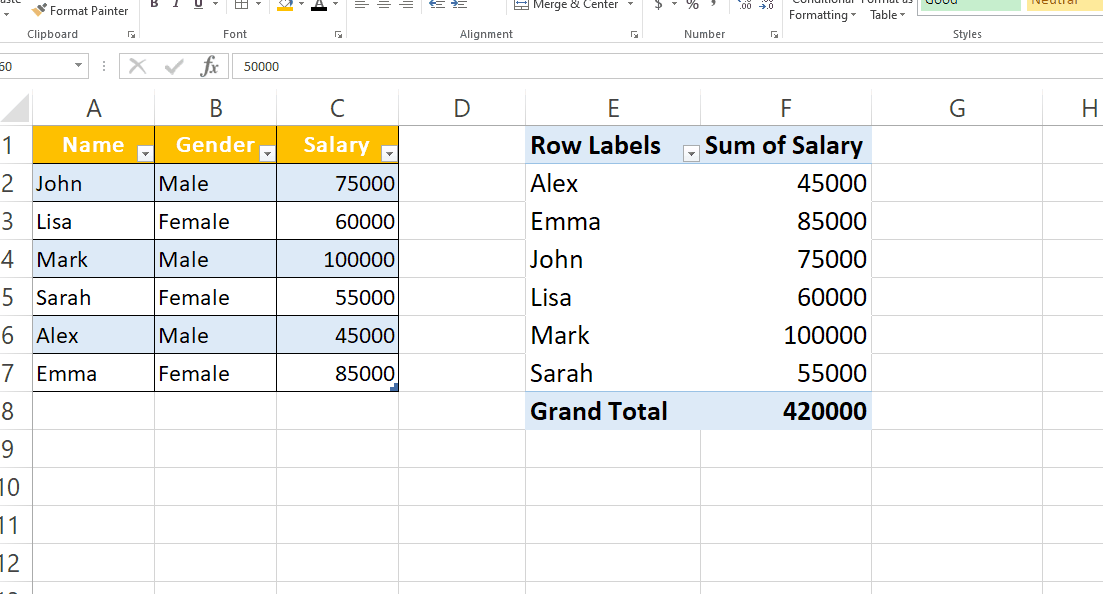Open the Format as Table menu
This screenshot has width=1103, height=594.
coord(886,10)
